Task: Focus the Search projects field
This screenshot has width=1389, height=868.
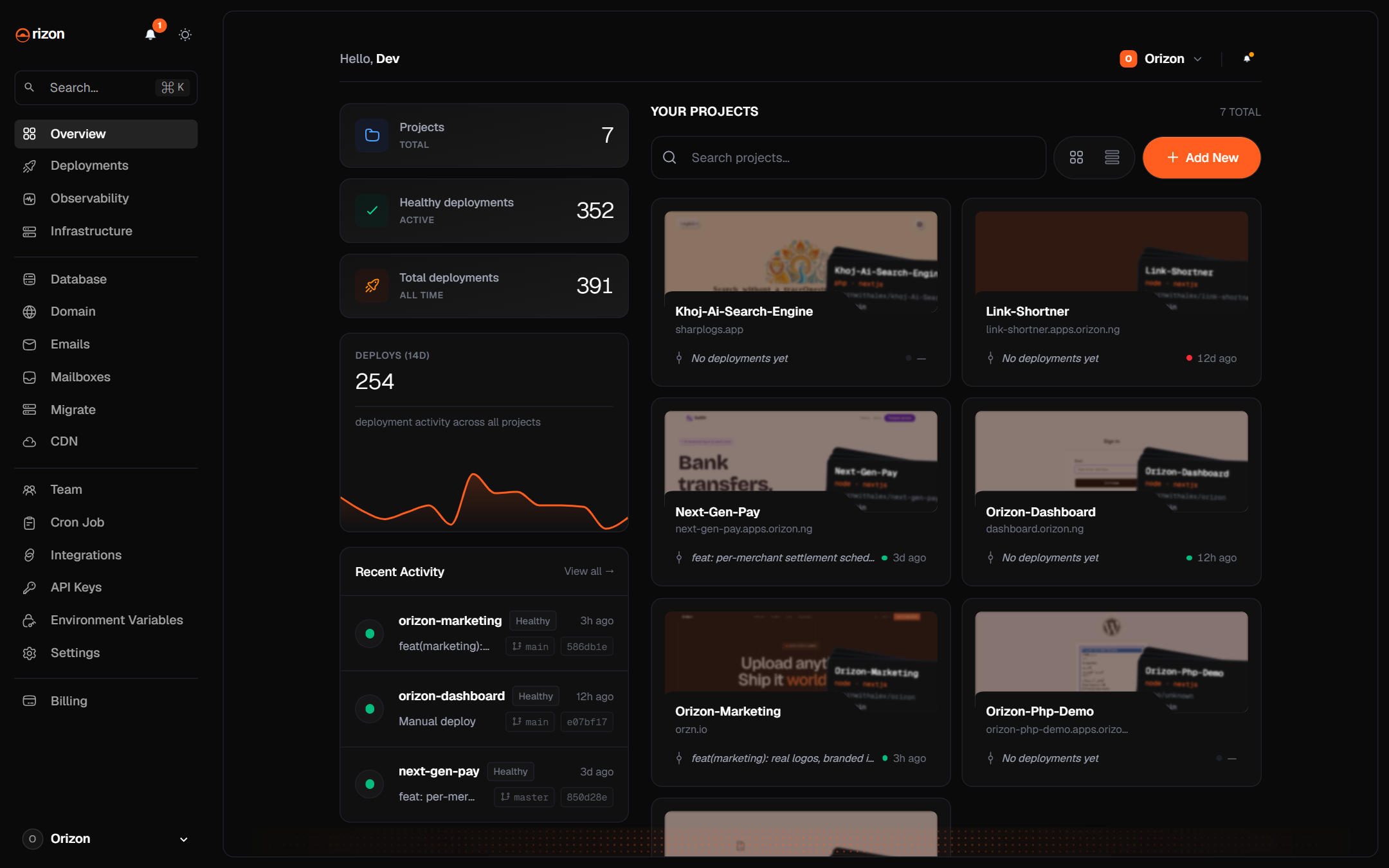Action: (848, 158)
